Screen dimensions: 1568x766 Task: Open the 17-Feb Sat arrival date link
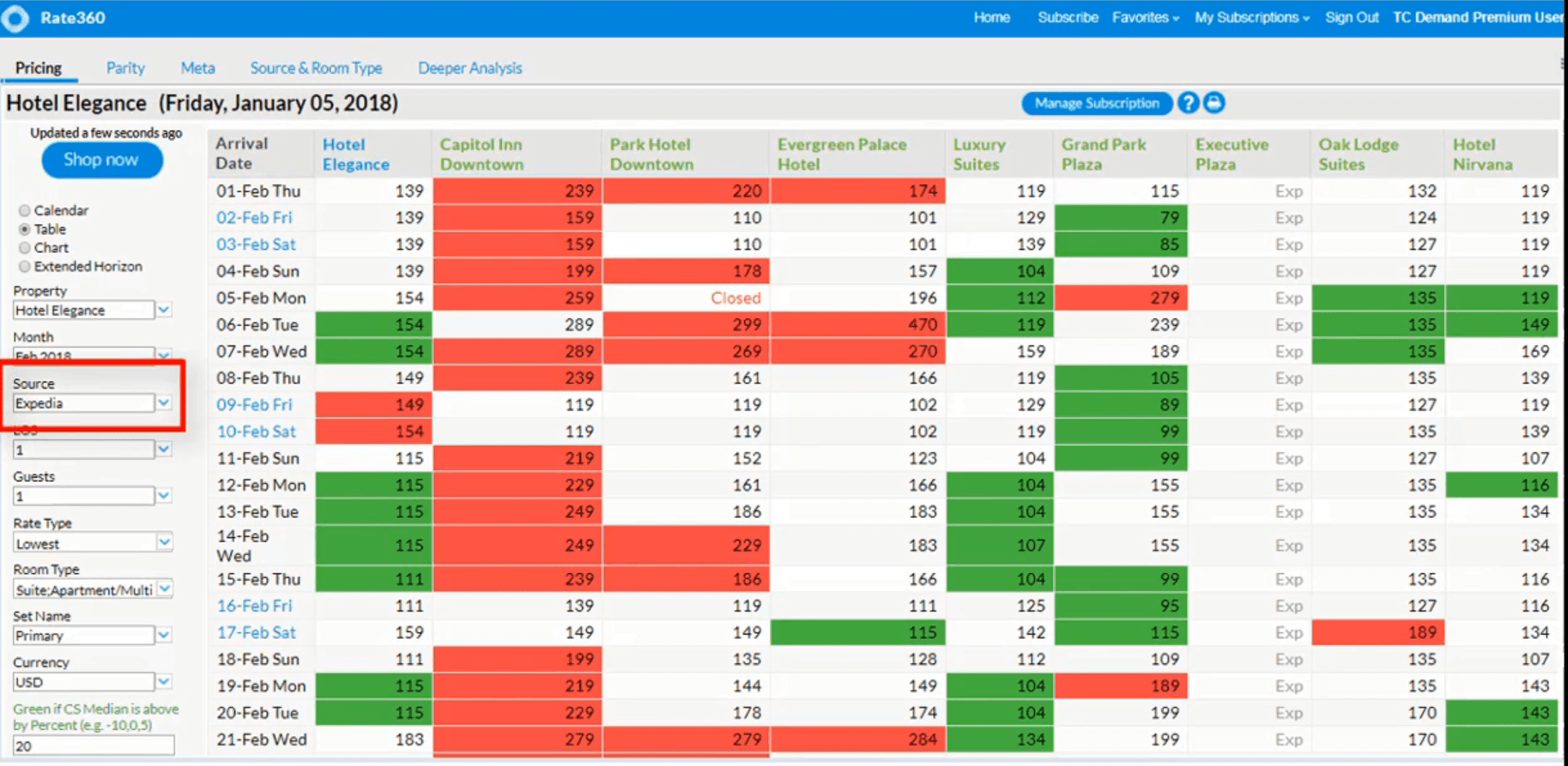(x=256, y=632)
